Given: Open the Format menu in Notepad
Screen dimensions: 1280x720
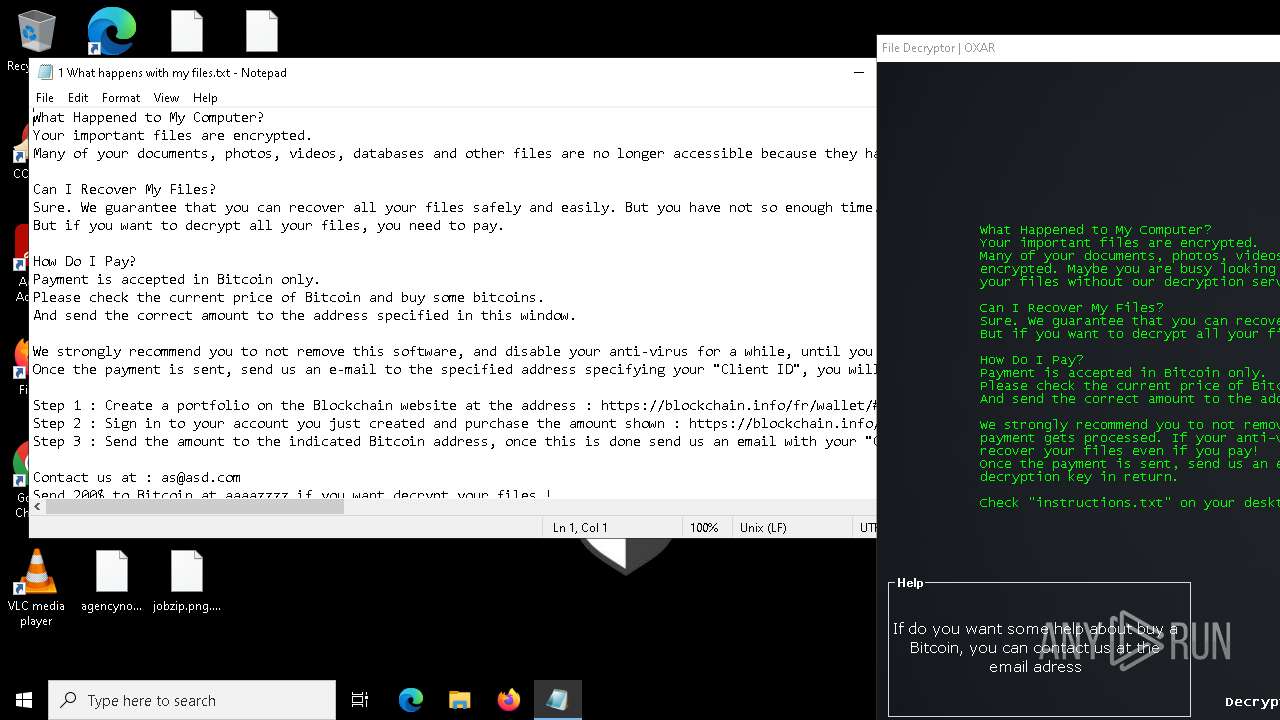Looking at the screenshot, I should (121, 98).
